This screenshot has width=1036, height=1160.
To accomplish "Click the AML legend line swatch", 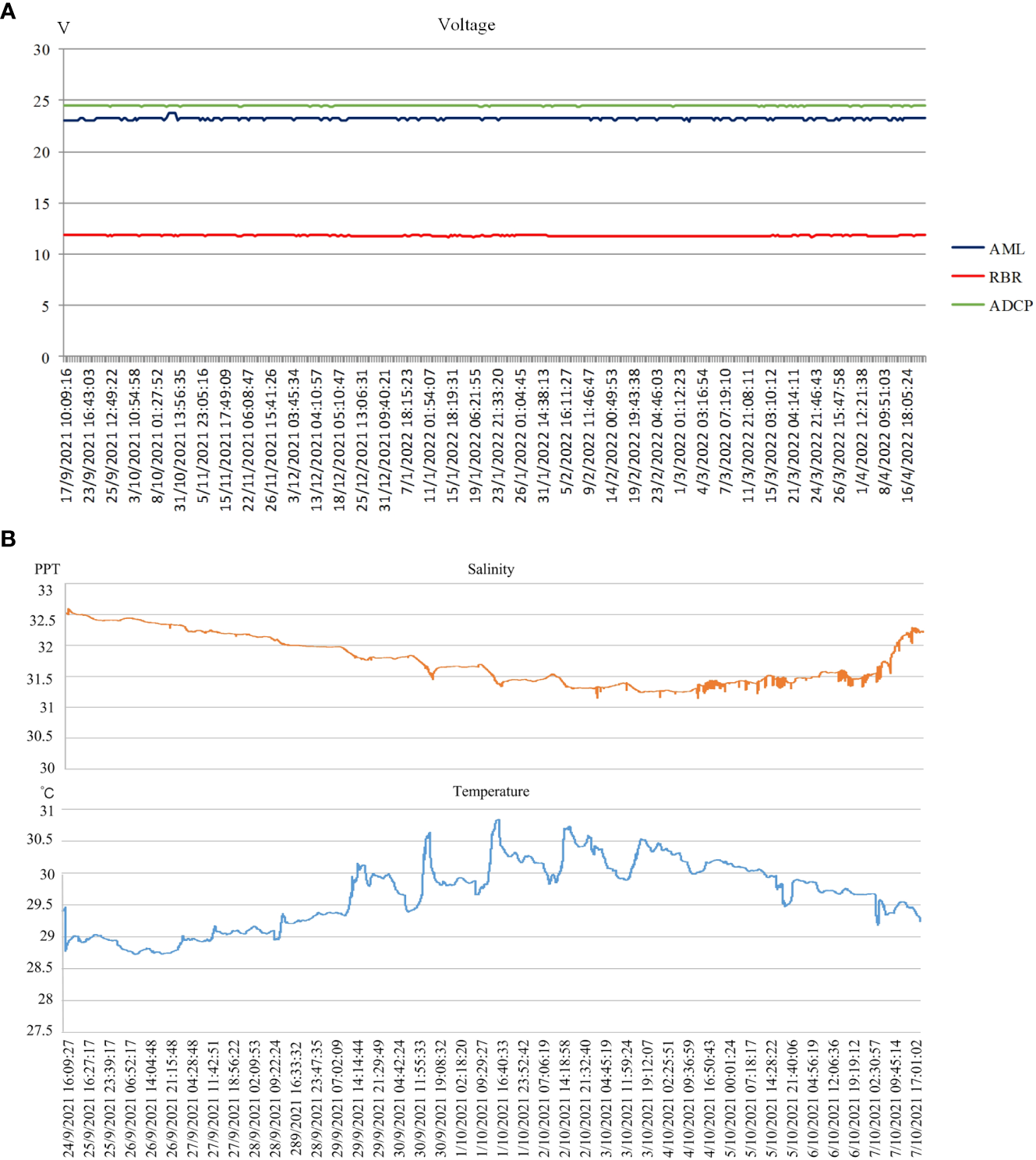I will click(x=967, y=248).
